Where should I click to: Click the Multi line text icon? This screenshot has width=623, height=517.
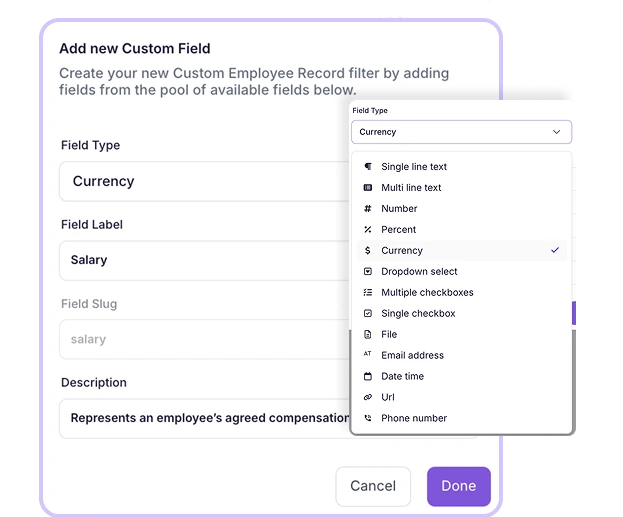[x=368, y=188]
